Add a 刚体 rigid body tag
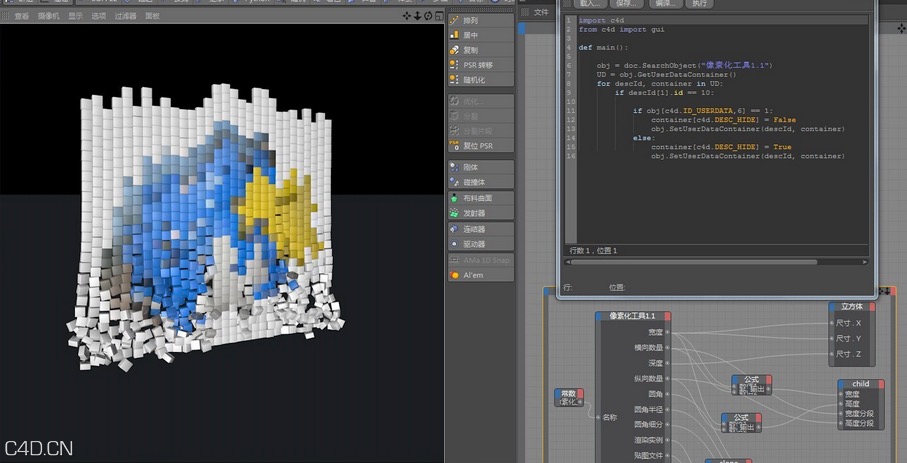Image resolution: width=907 pixels, height=463 pixels. coord(481,167)
